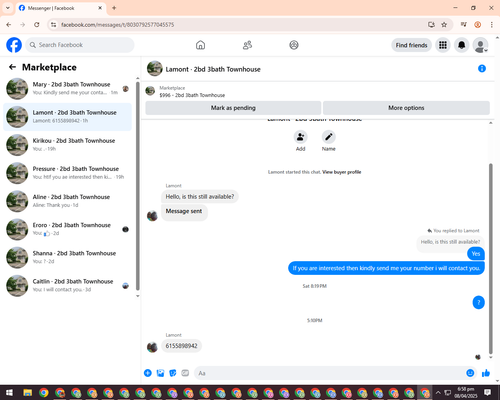500x400 pixels.
Task: Open more actions plus icon in composer
Action: (x=148, y=373)
